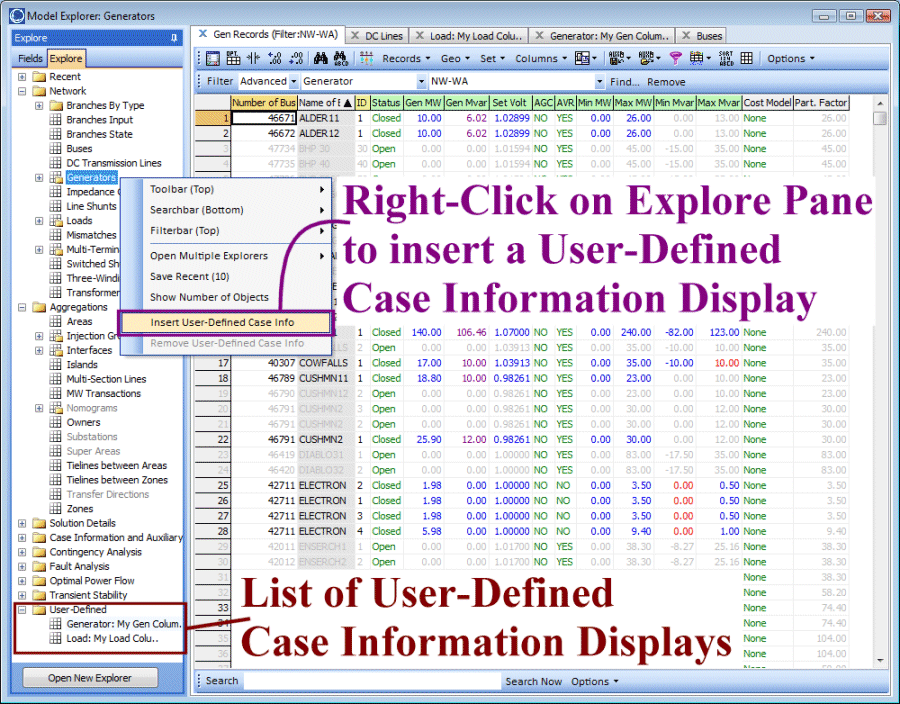This screenshot has height=704, width=900.
Task: Open the Advanced filter type dropdown
Action: click(x=295, y=82)
